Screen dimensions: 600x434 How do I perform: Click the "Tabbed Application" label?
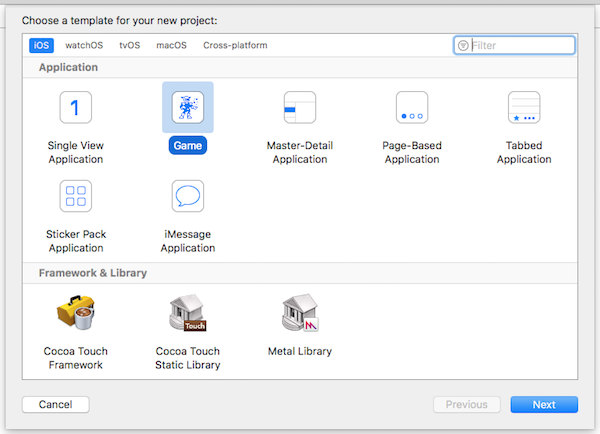coord(524,152)
